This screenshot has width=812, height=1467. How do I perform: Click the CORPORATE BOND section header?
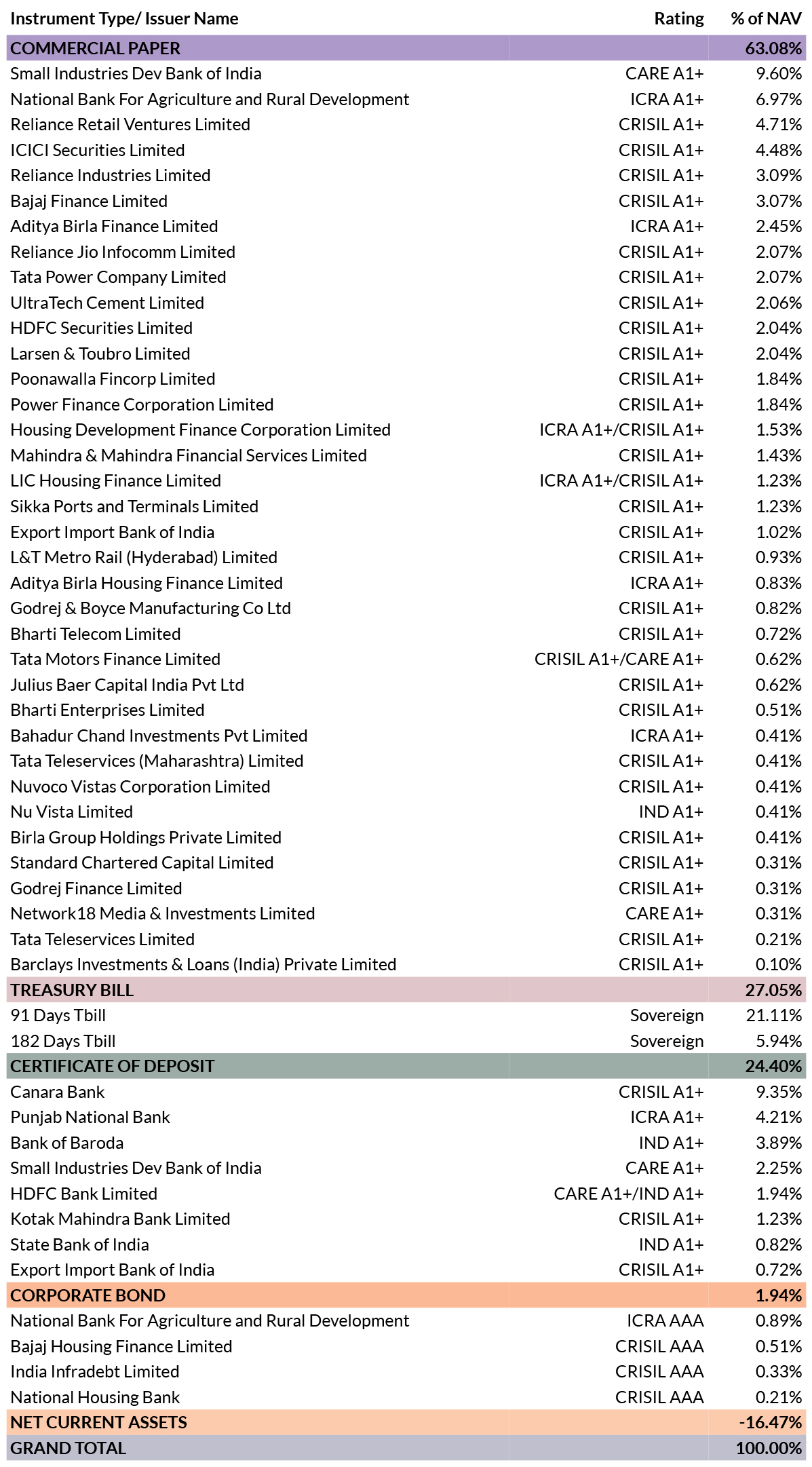[x=406, y=1295]
